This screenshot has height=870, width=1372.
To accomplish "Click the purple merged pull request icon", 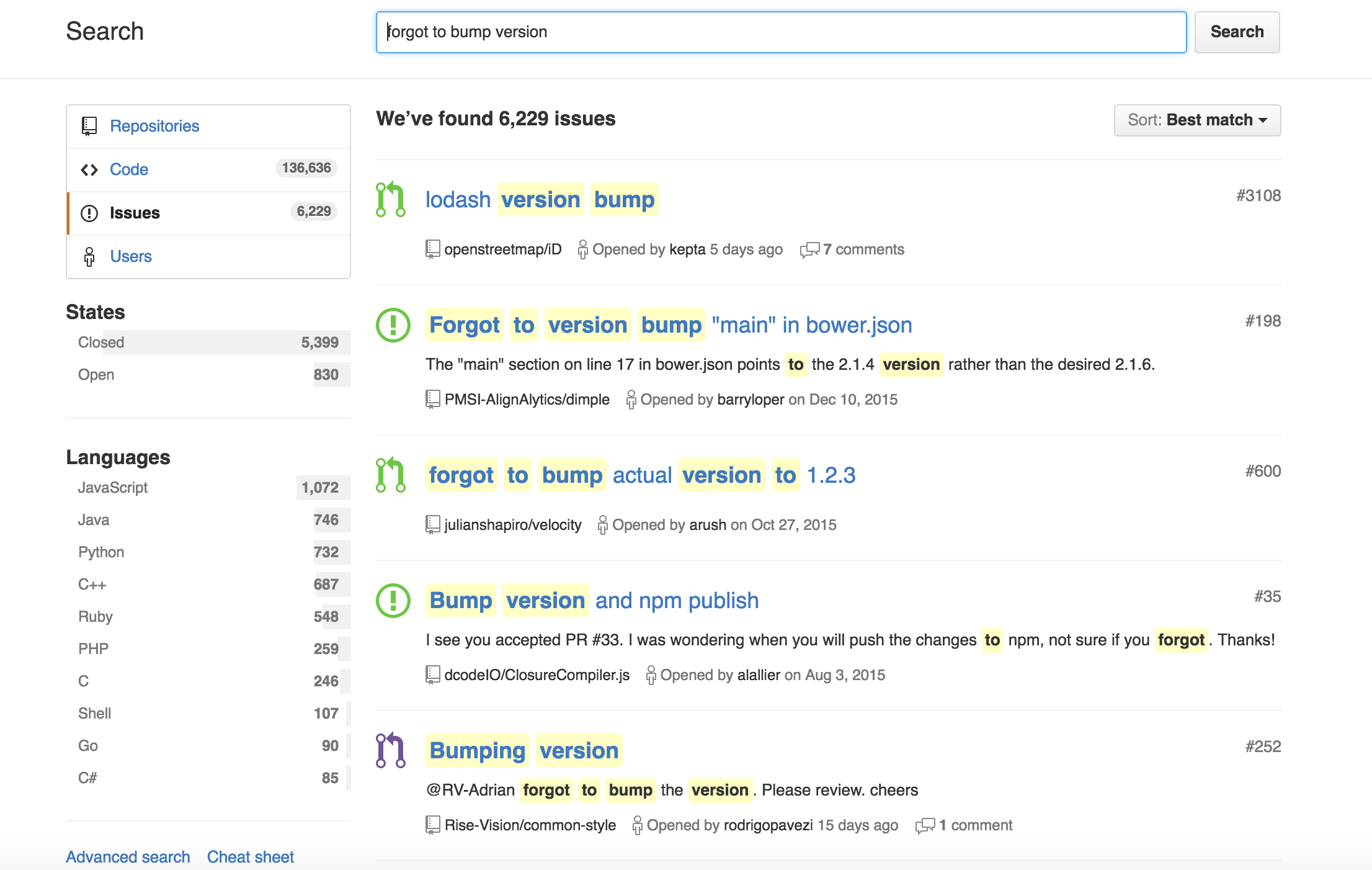I will pos(391,750).
